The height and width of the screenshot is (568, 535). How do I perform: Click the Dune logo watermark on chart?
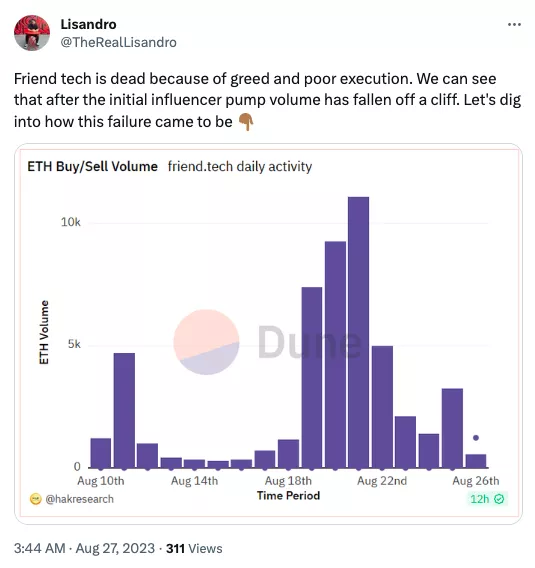[x=267, y=342]
